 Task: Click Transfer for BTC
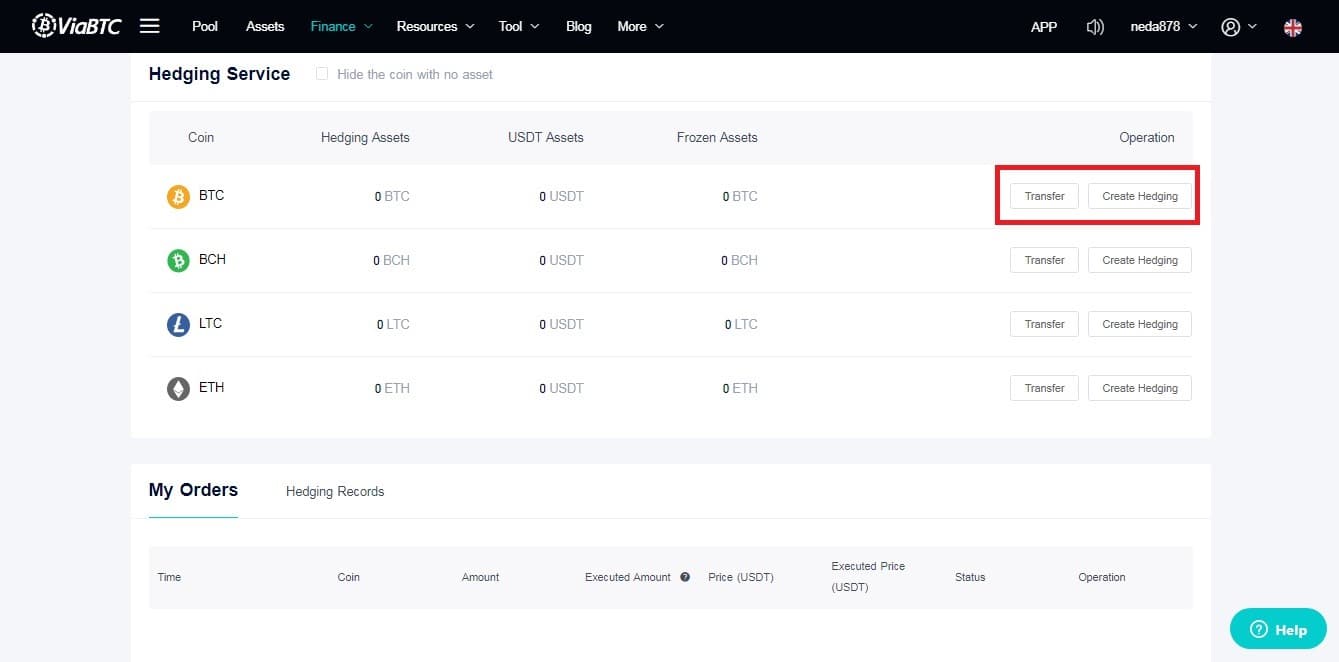tap(1044, 196)
